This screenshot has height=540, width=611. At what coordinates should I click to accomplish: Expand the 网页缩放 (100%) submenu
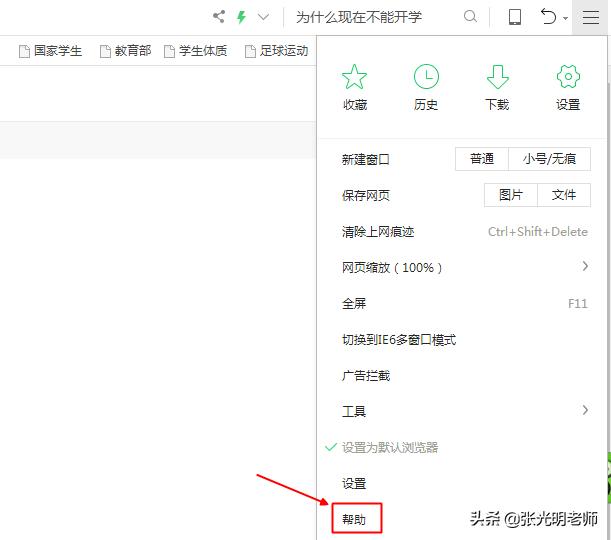coord(464,267)
